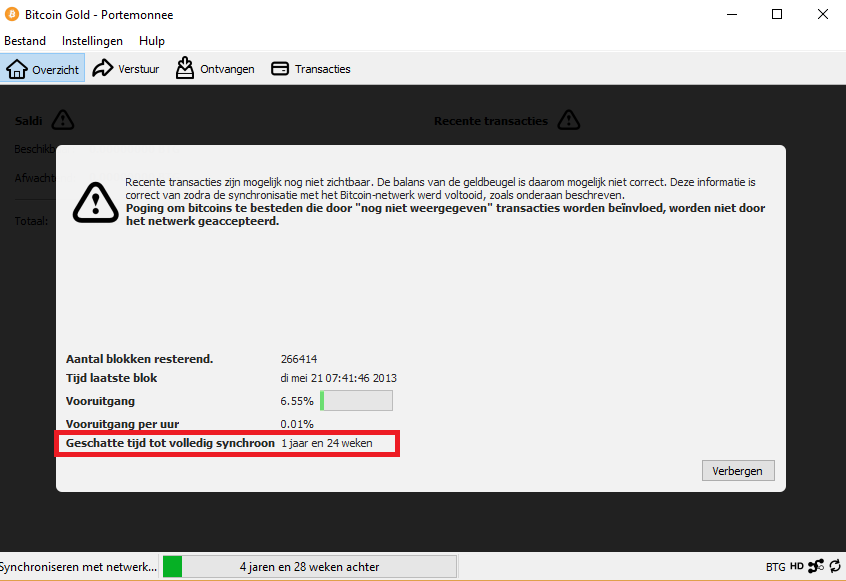The width and height of the screenshot is (846, 581).
Task: Close the Bitcoin Gold window
Action: (x=823, y=14)
